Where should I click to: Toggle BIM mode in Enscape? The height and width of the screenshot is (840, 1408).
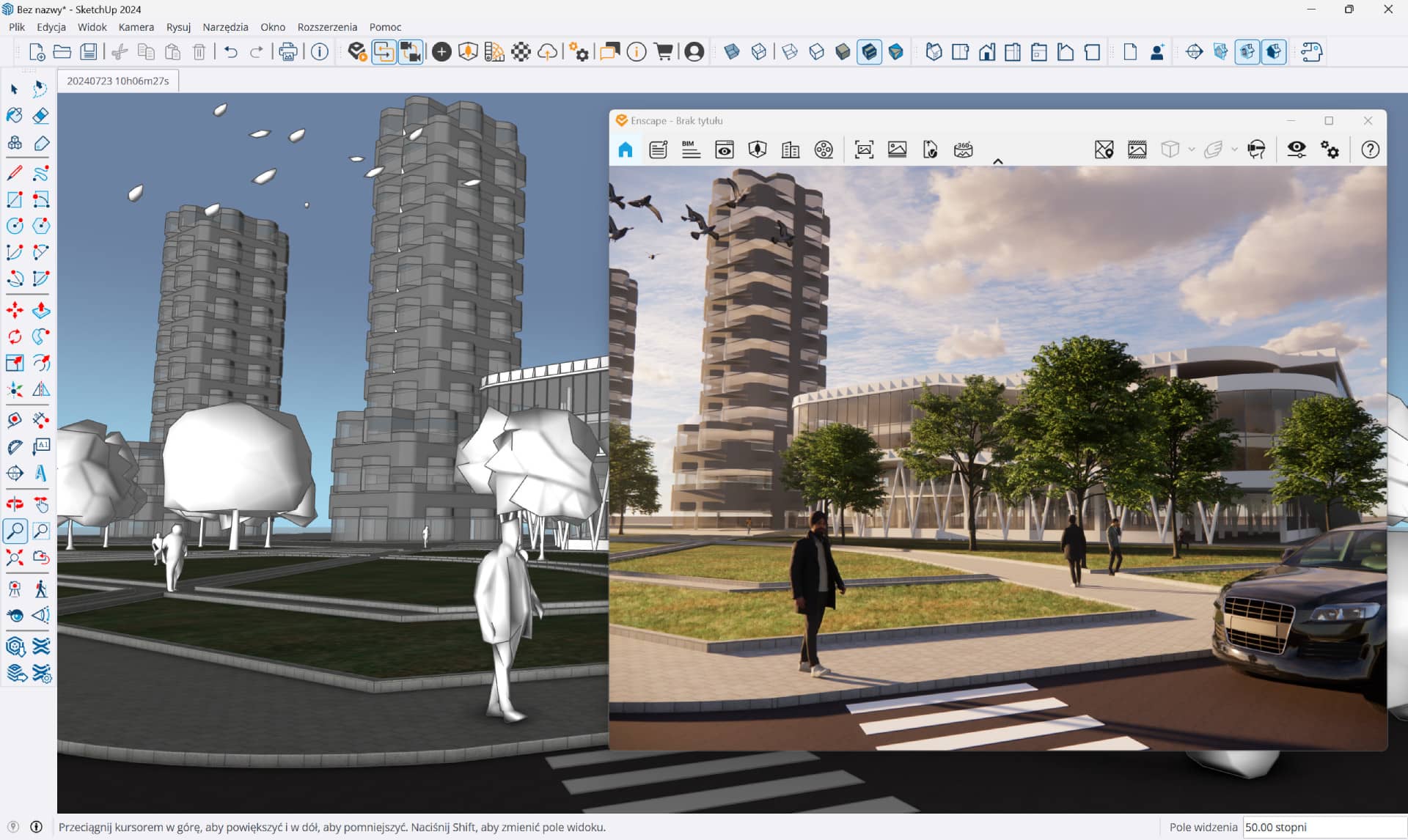tap(691, 150)
